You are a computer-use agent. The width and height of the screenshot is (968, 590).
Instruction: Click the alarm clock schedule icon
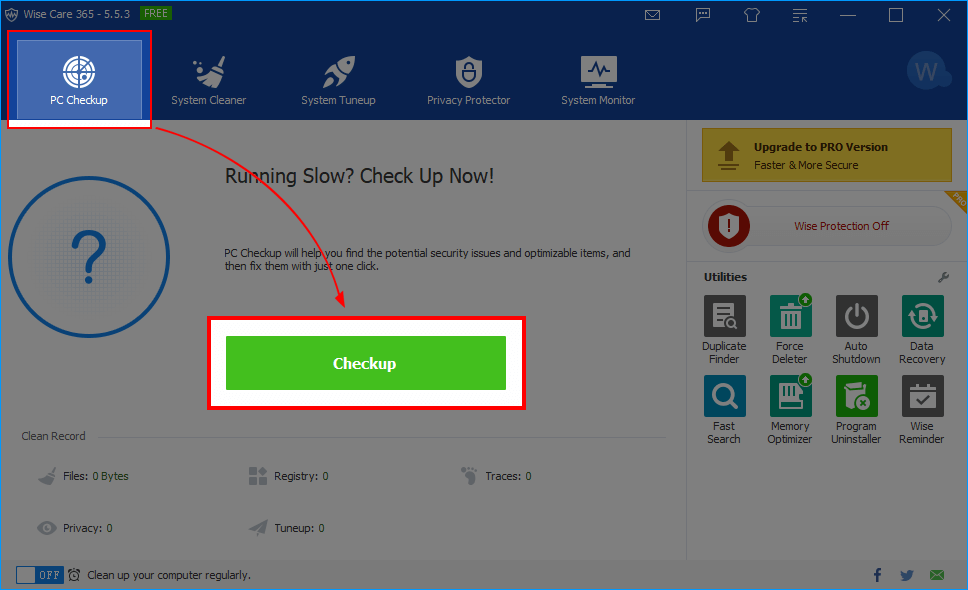74,575
